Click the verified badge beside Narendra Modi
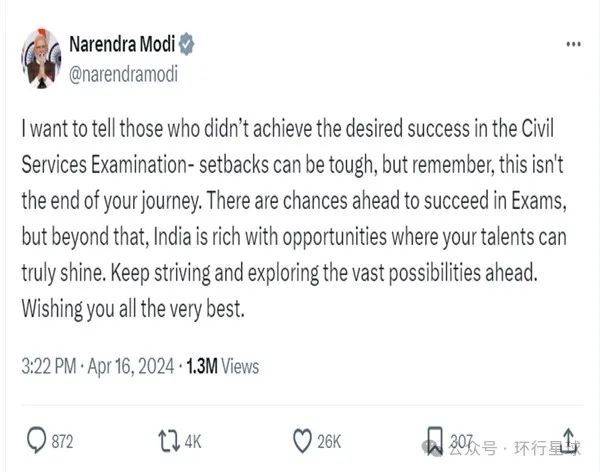Viewport: 600px width, 472px height. (x=187, y=45)
